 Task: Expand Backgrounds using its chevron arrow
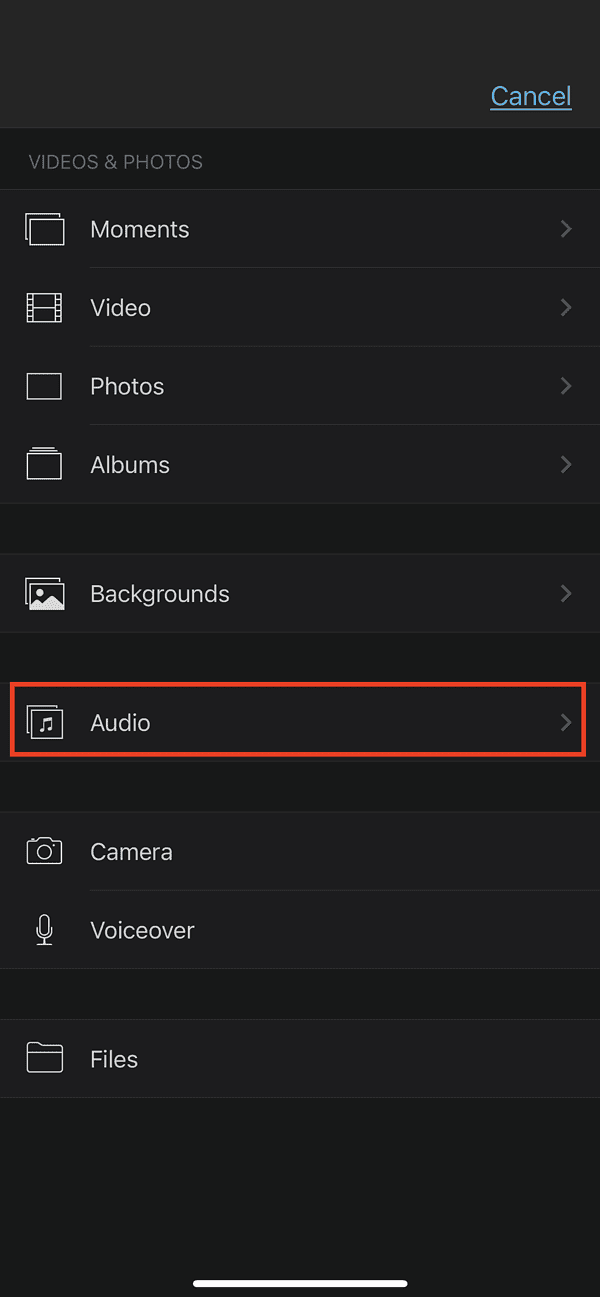(566, 594)
